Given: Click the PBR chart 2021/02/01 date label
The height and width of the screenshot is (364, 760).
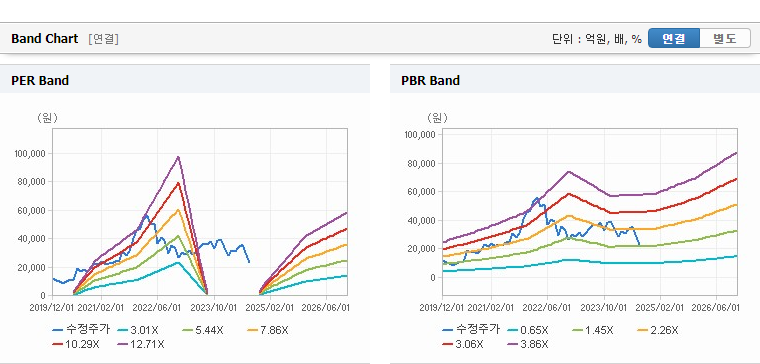Looking at the screenshot, I should (x=491, y=308).
